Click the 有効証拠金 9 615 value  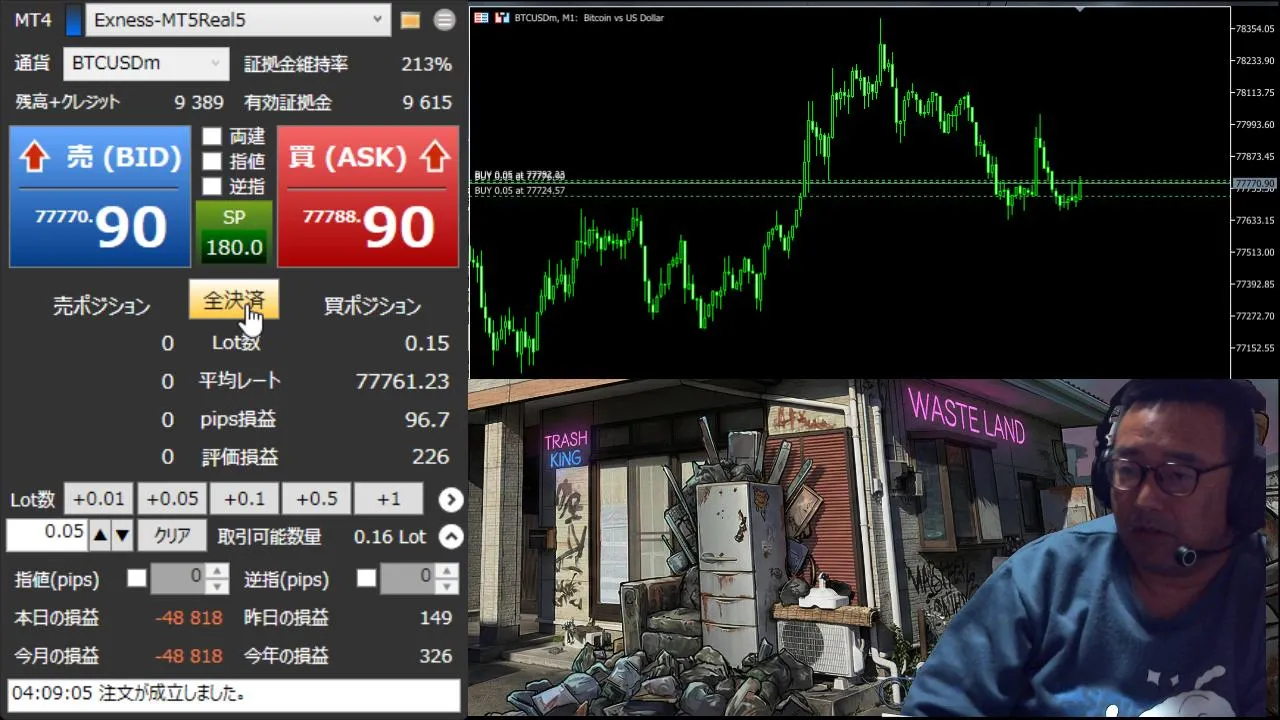click(427, 102)
